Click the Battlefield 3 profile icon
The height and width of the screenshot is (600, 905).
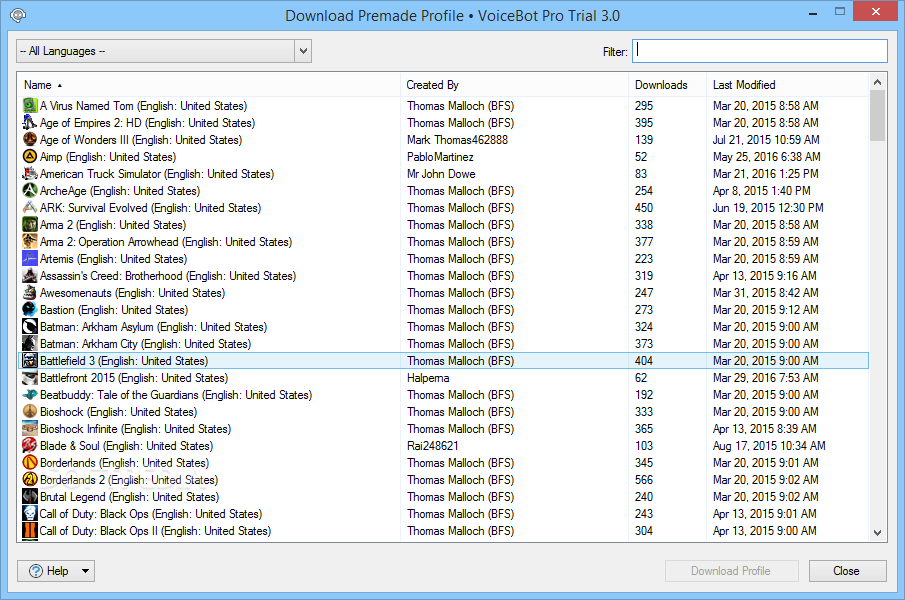coord(30,361)
